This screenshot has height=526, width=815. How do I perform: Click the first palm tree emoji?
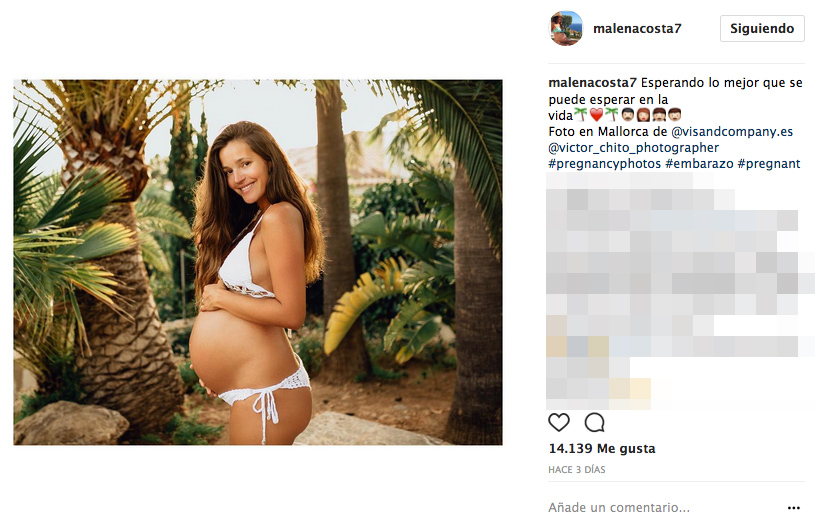coord(580,115)
